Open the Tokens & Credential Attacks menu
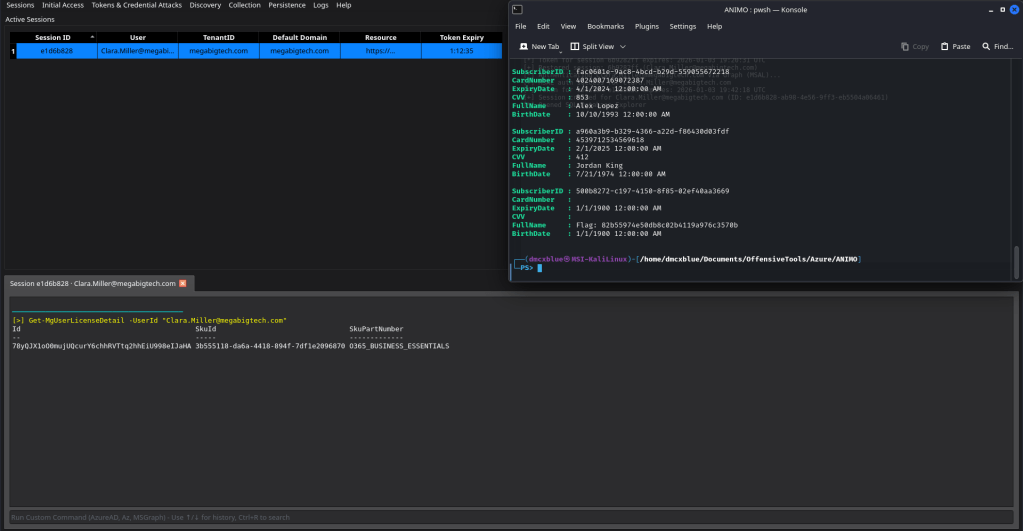 (138, 5)
